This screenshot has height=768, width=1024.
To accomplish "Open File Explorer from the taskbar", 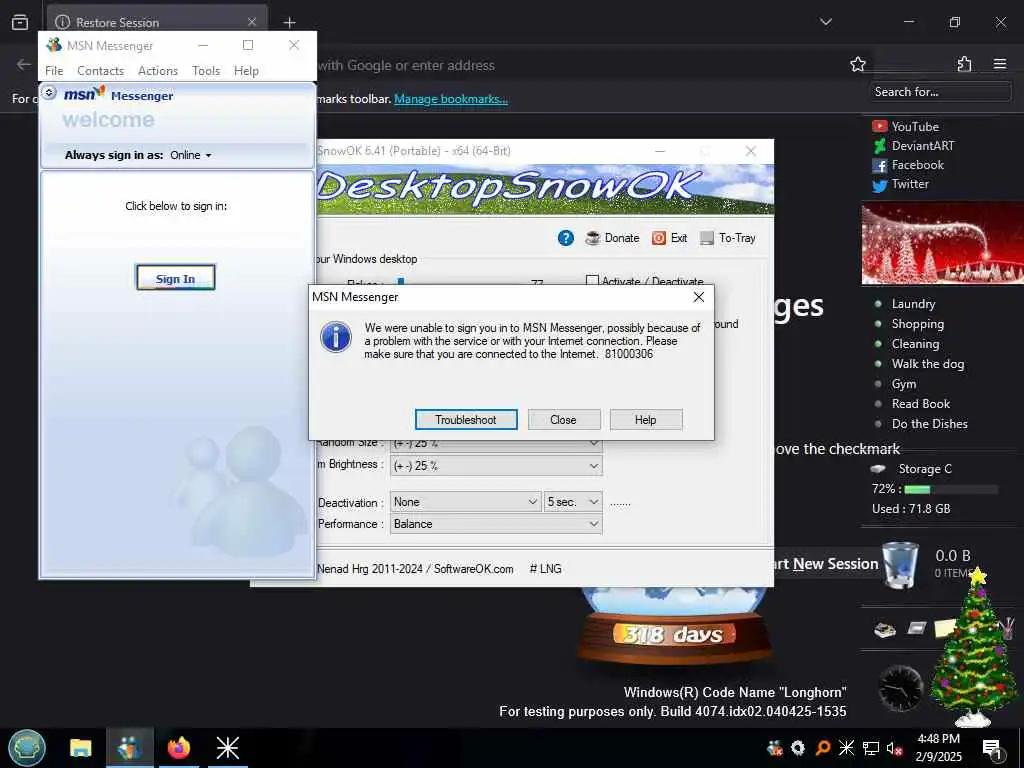I will coord(81,748).
